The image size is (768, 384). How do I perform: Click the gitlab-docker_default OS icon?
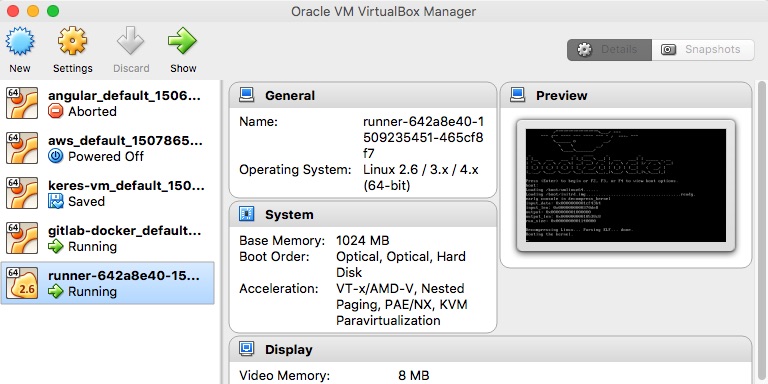point(22,239)
